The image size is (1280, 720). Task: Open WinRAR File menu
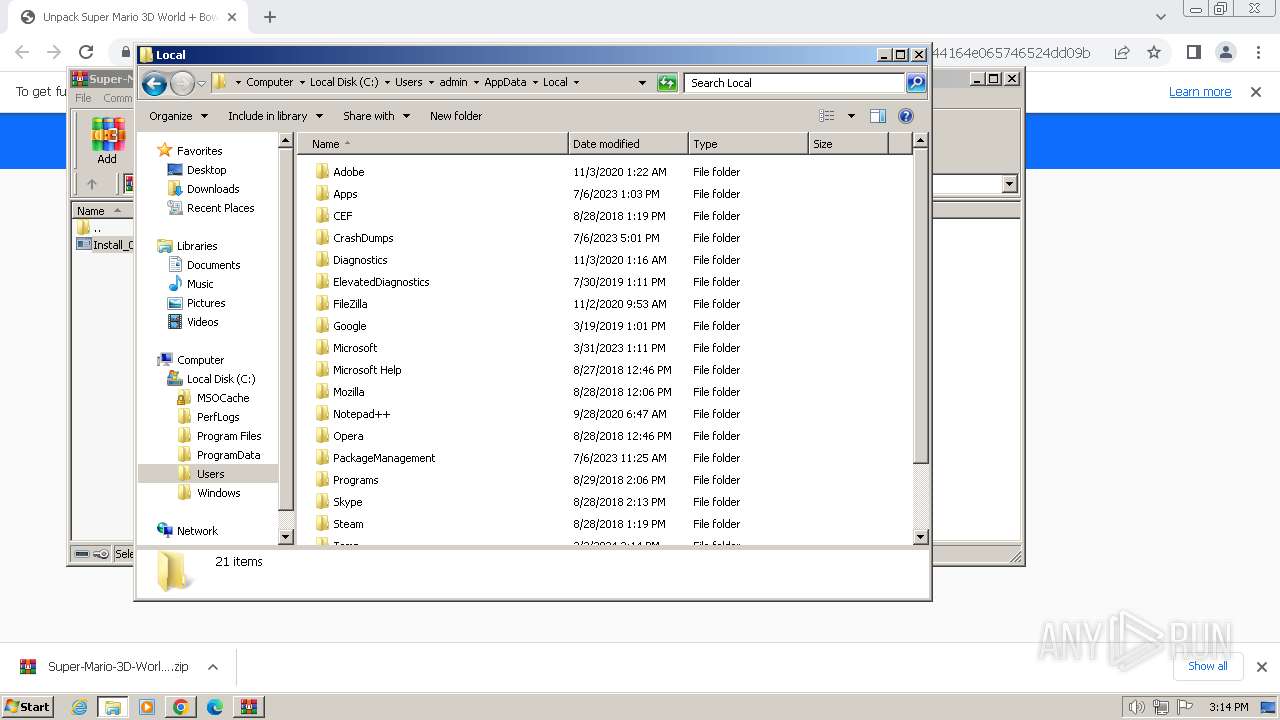(x=84, y=98)
